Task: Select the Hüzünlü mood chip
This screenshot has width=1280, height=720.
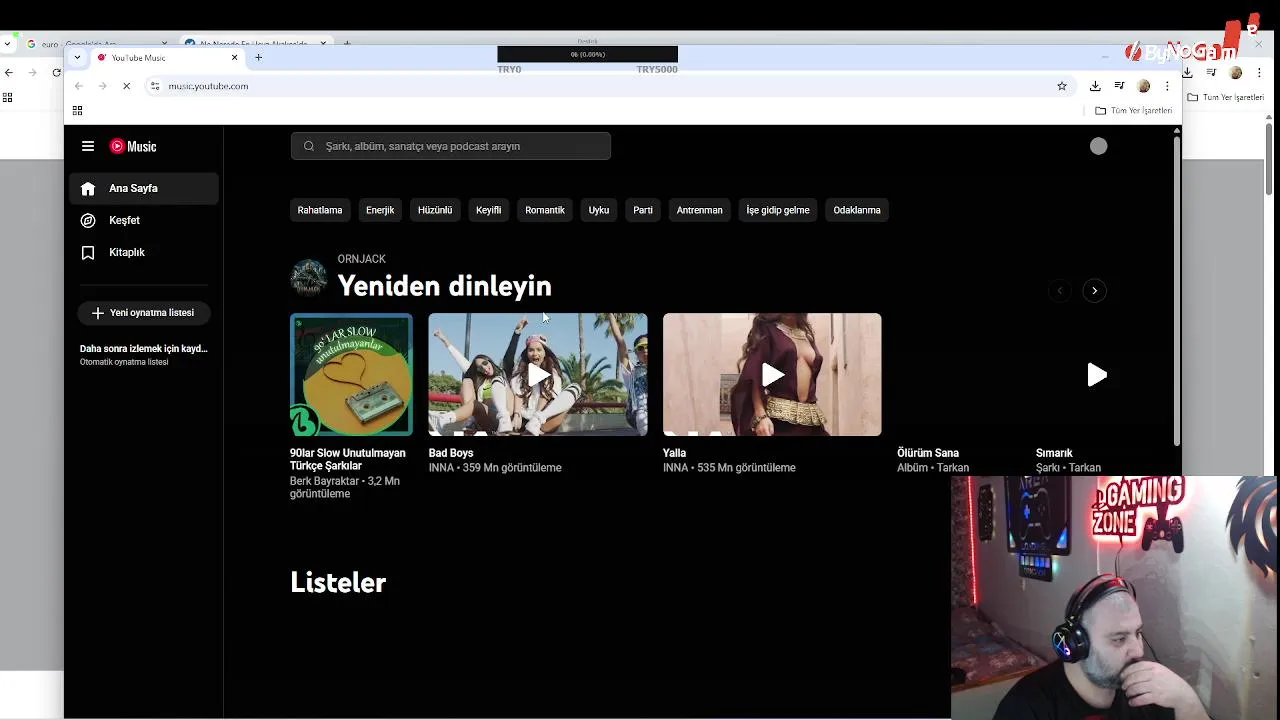Action: 435,210
